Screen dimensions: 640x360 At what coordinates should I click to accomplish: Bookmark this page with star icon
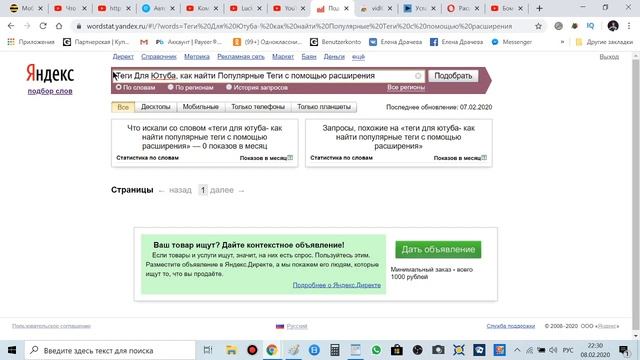point(538,26)
